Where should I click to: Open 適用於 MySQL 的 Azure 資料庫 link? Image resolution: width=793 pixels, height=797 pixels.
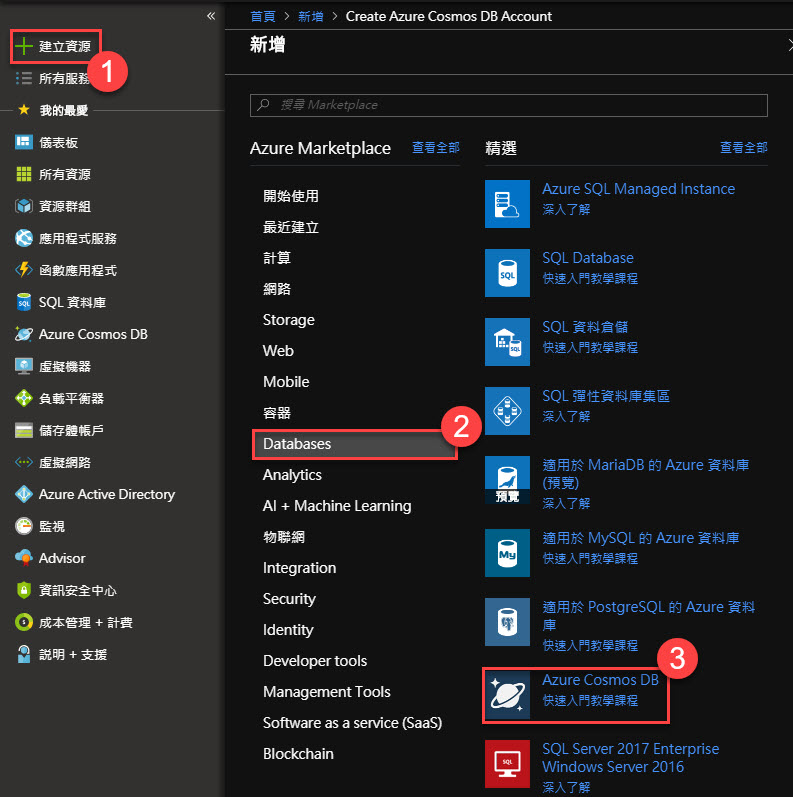(640, 538)
